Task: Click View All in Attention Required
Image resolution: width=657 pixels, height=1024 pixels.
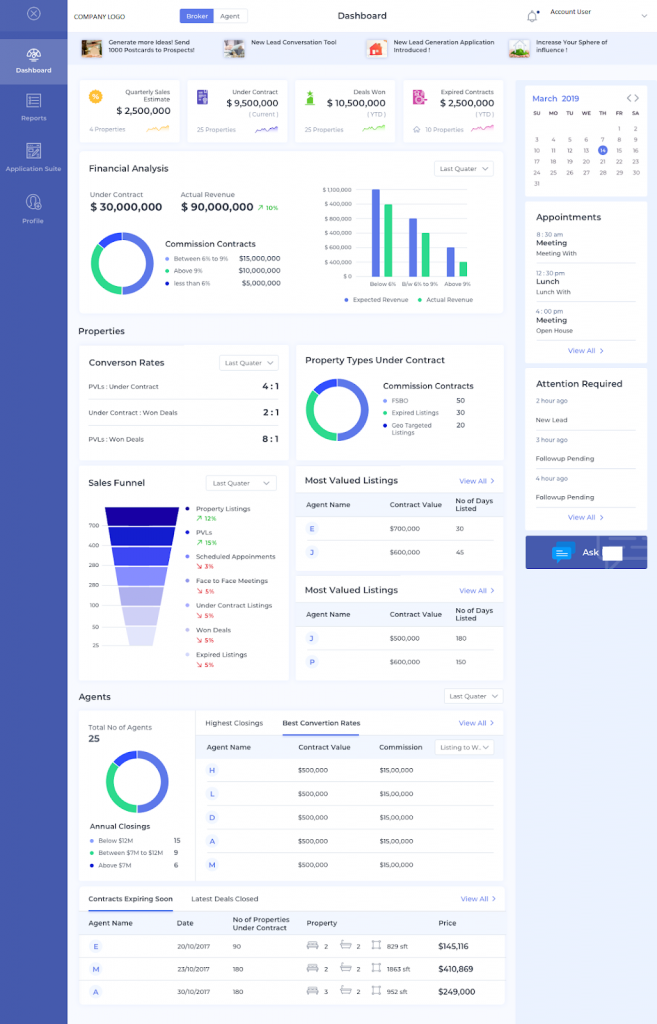Action: click(x=585, y=517)
